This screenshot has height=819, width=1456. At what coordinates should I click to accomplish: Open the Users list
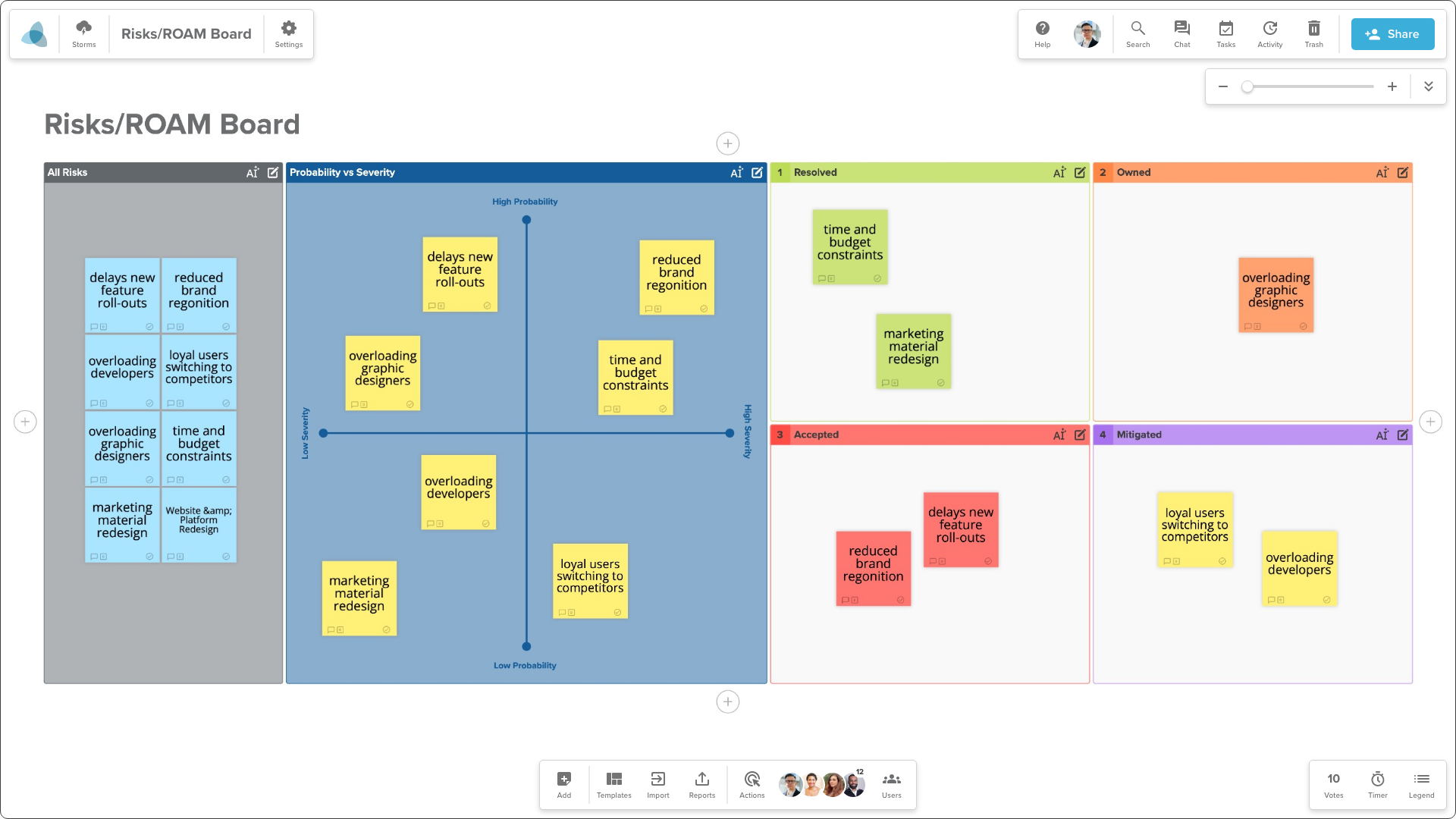tap(891, 785)
